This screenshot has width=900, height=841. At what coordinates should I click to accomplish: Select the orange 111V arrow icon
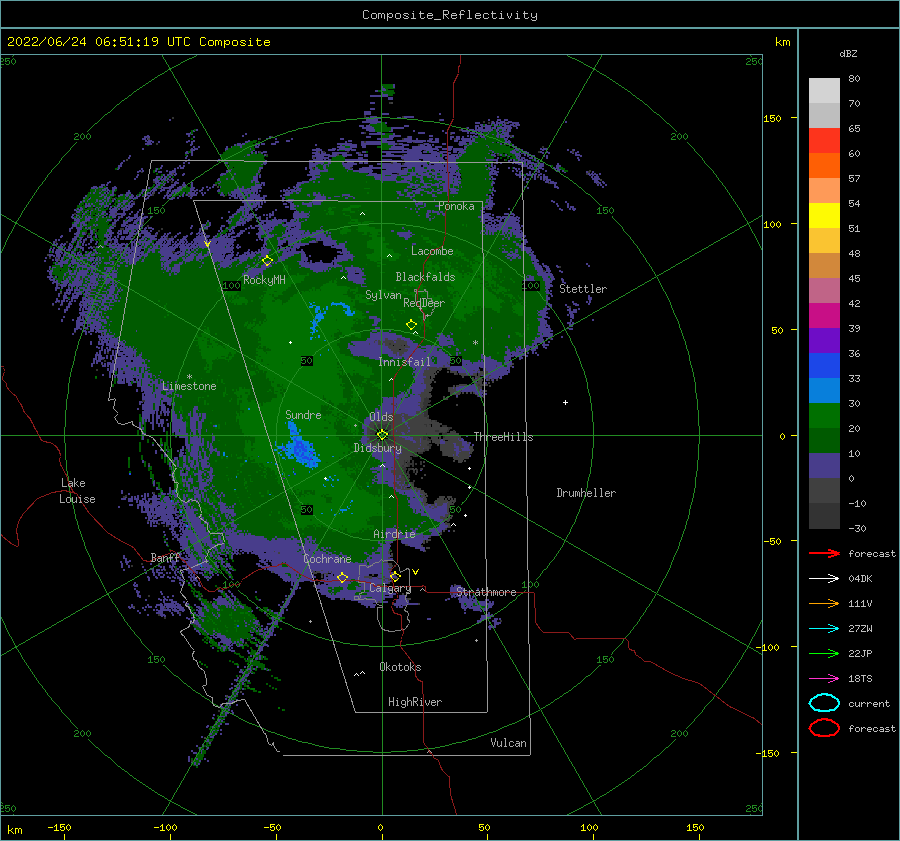coord(824,603)
